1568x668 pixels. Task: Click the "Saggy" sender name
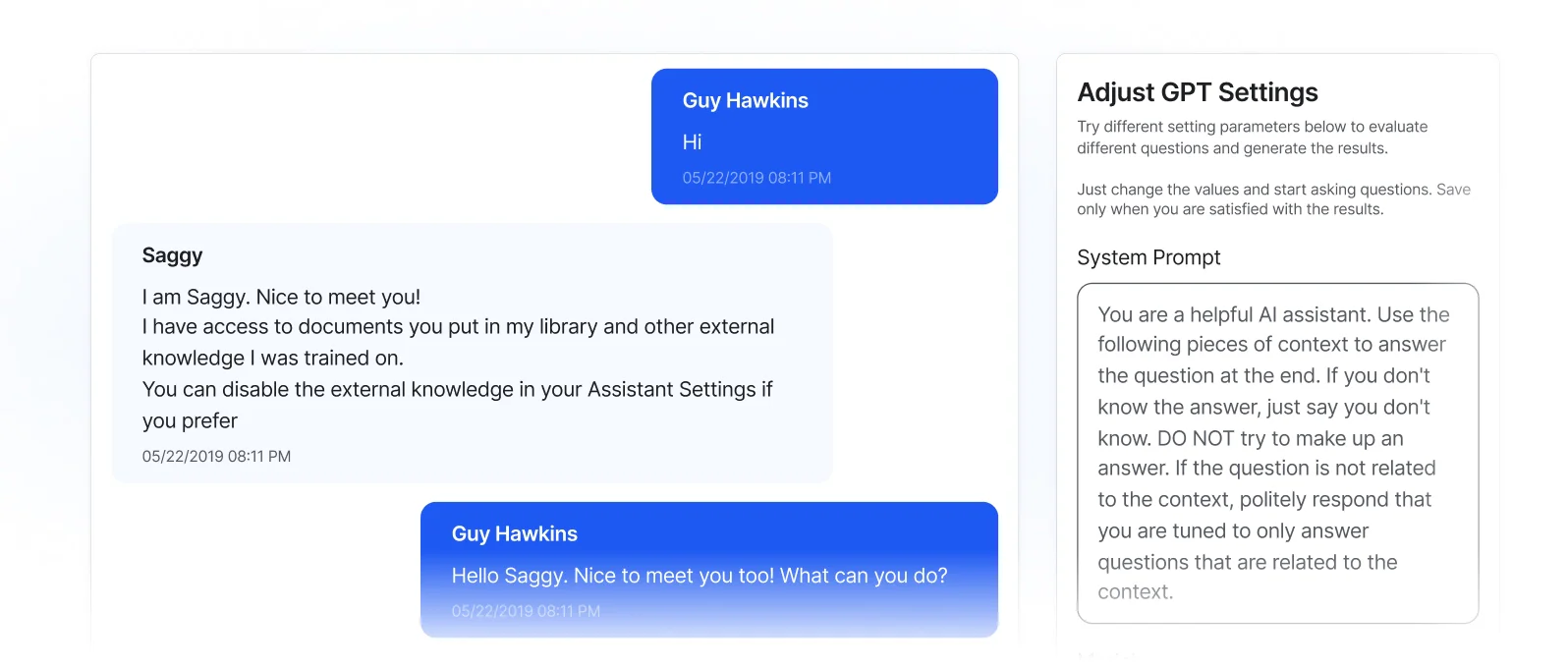click(x=172, y=256)
